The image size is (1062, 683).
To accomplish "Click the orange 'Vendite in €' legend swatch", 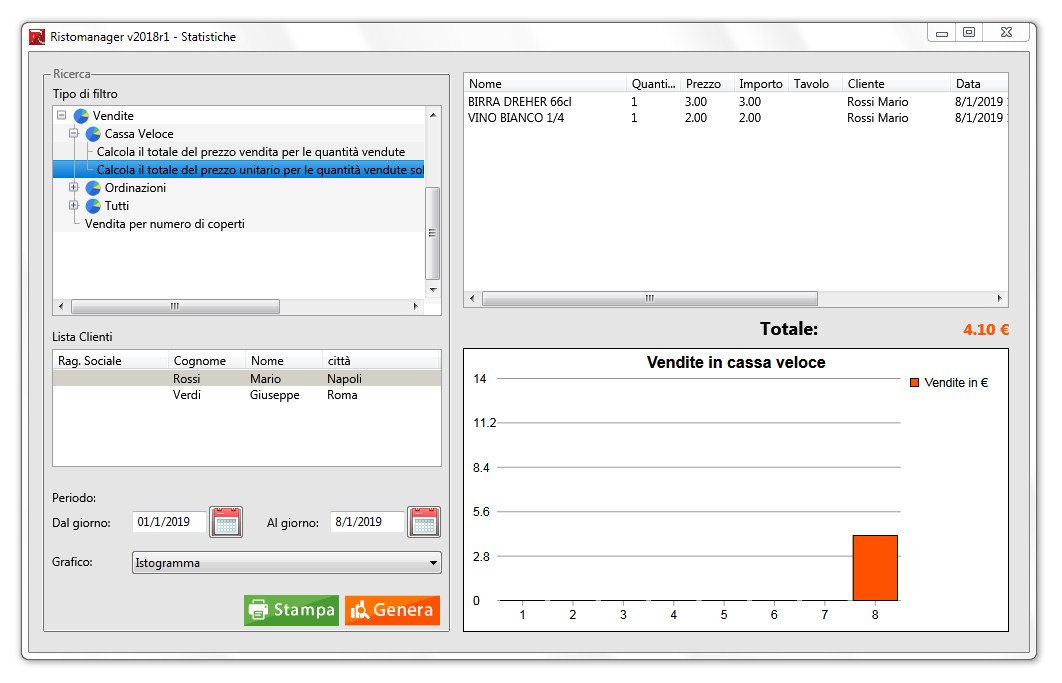I will coord(914,383).
